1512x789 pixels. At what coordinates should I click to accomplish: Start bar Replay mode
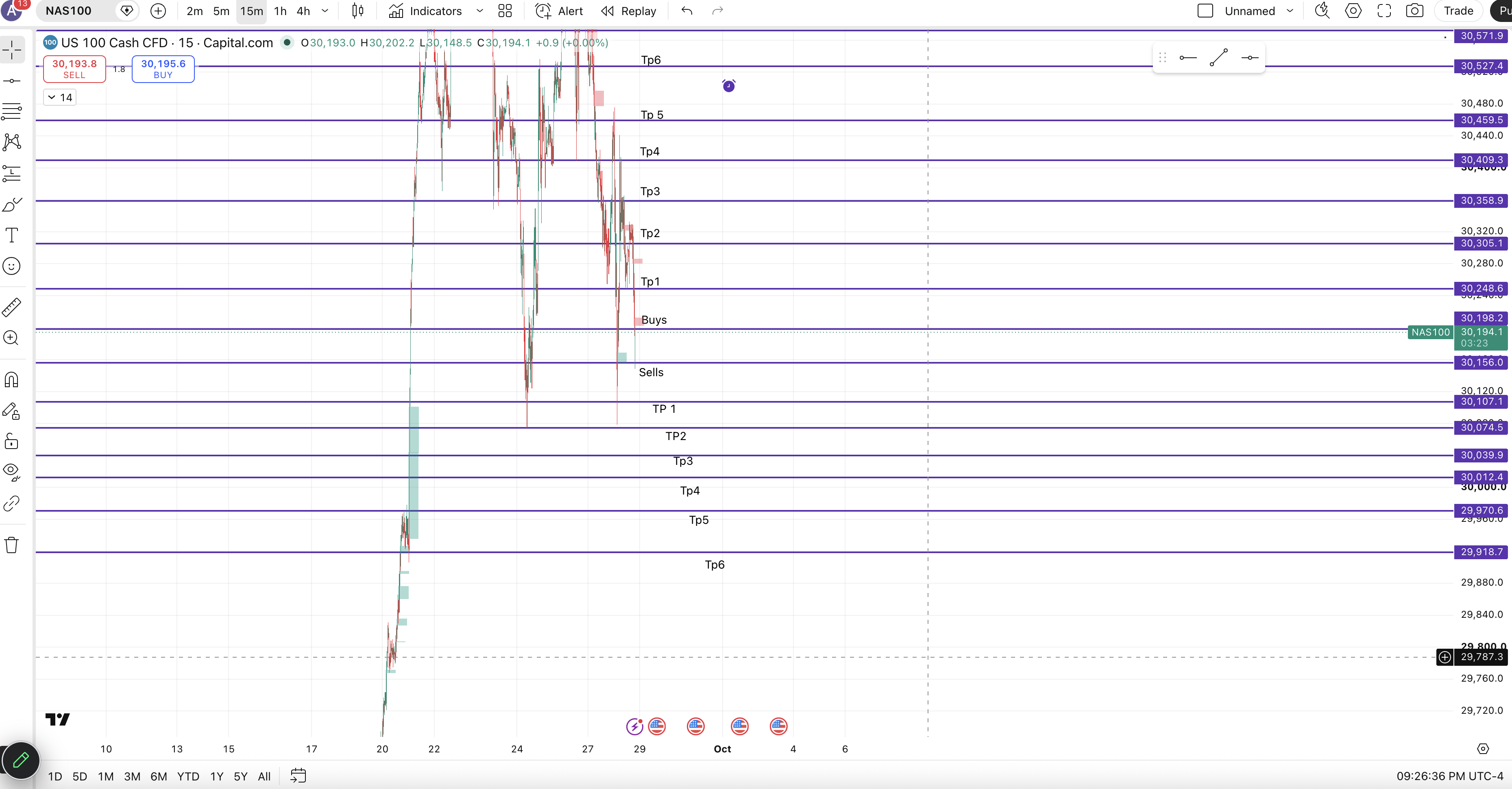[x=629, y=11]
